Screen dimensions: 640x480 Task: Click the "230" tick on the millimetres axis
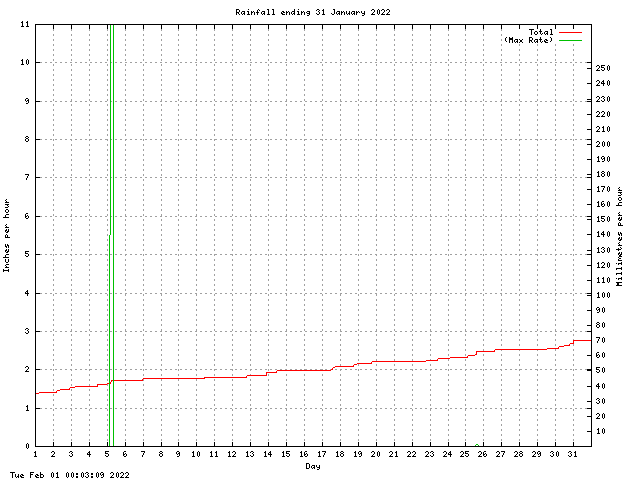pos(603,99)
